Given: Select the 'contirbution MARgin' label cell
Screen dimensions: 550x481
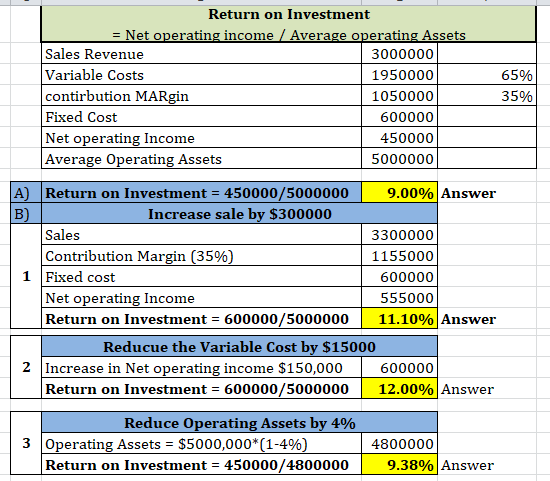Looking at the screenshot, I should [x=201, y=95].
